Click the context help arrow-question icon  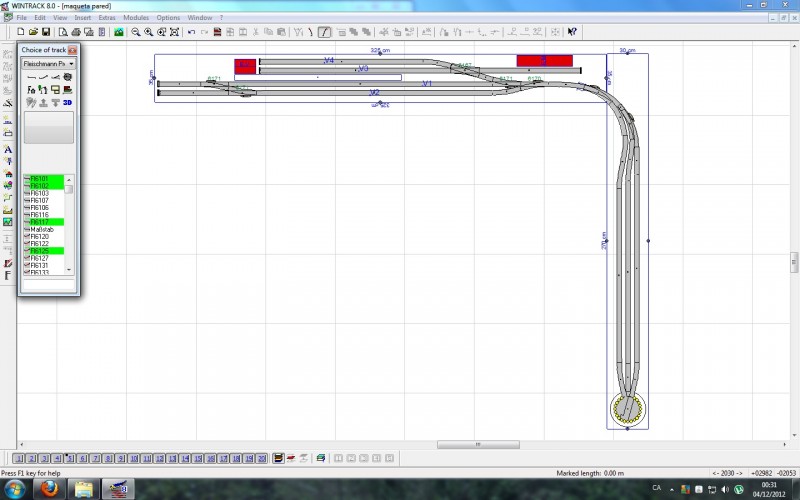point(572,32)
